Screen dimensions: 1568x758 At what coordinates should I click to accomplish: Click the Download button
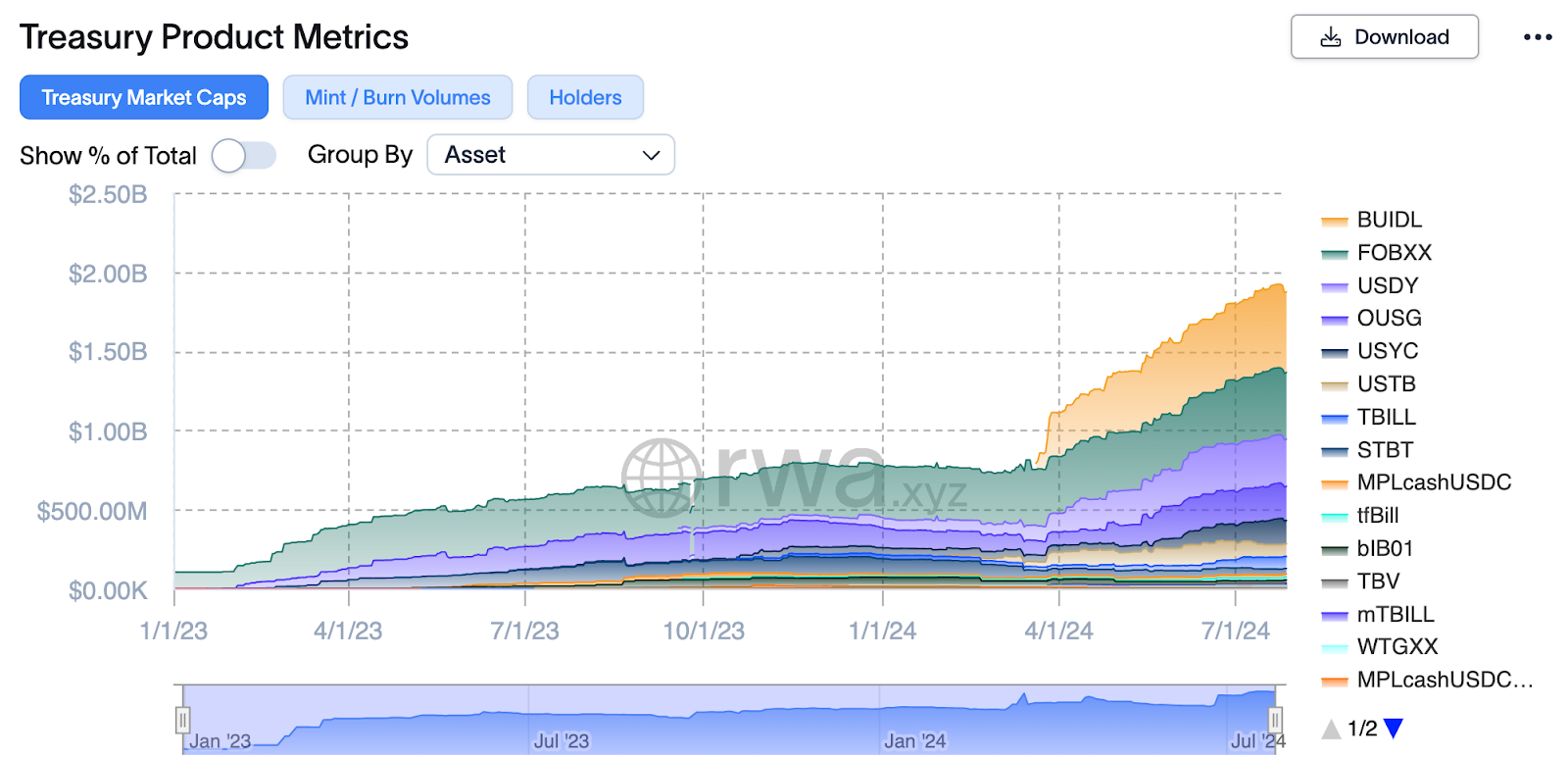1385,37
